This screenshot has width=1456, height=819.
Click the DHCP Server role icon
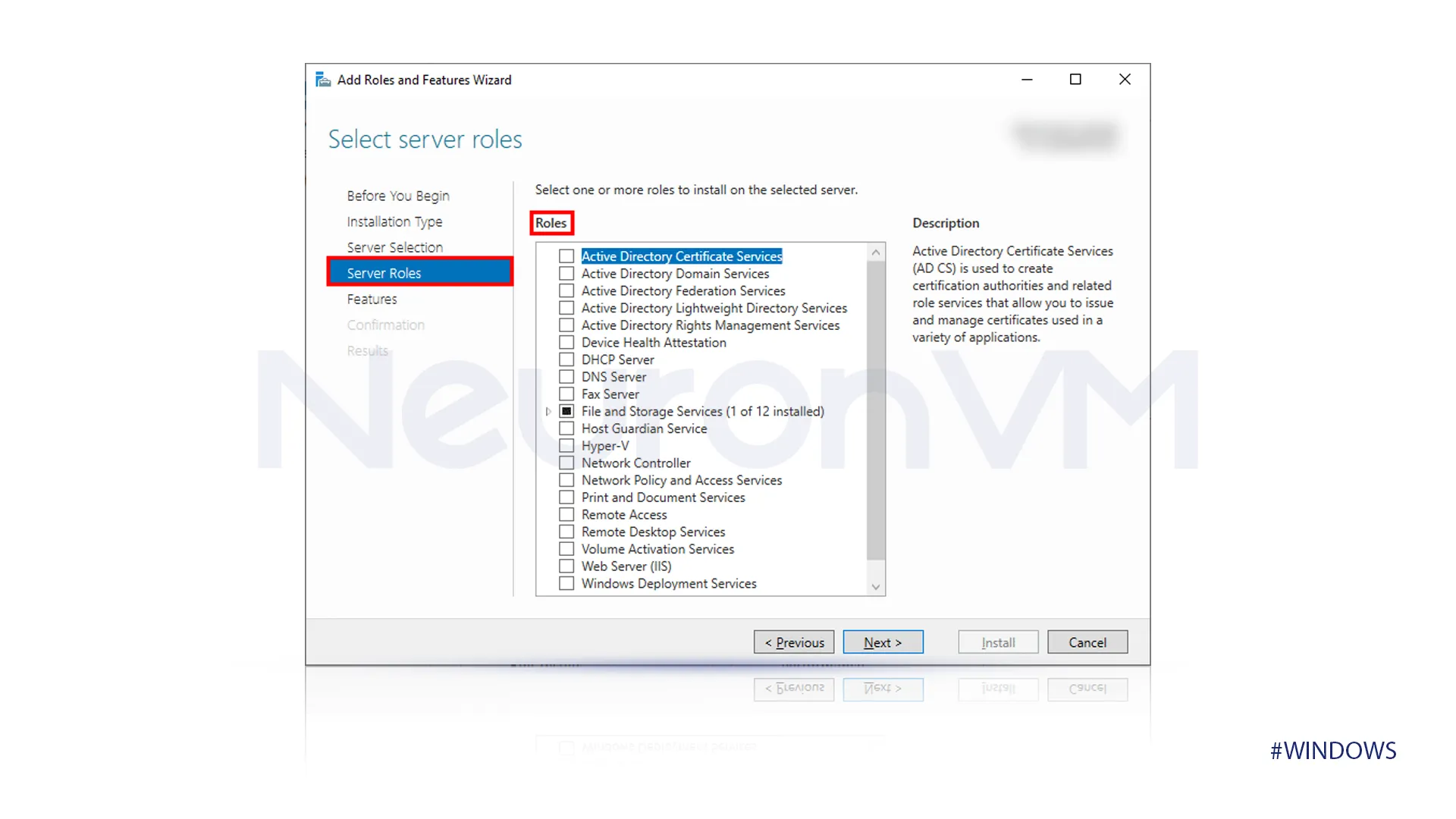(x=565, y=360)
